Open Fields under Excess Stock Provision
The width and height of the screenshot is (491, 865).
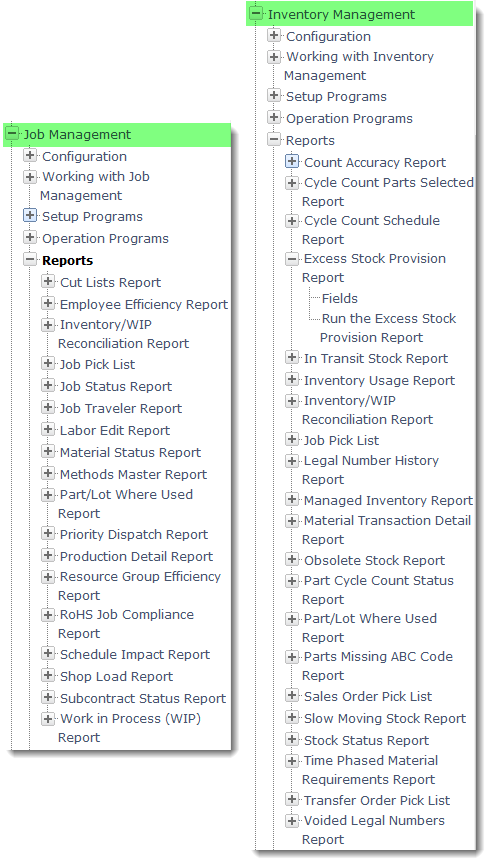tap(340, 298)
